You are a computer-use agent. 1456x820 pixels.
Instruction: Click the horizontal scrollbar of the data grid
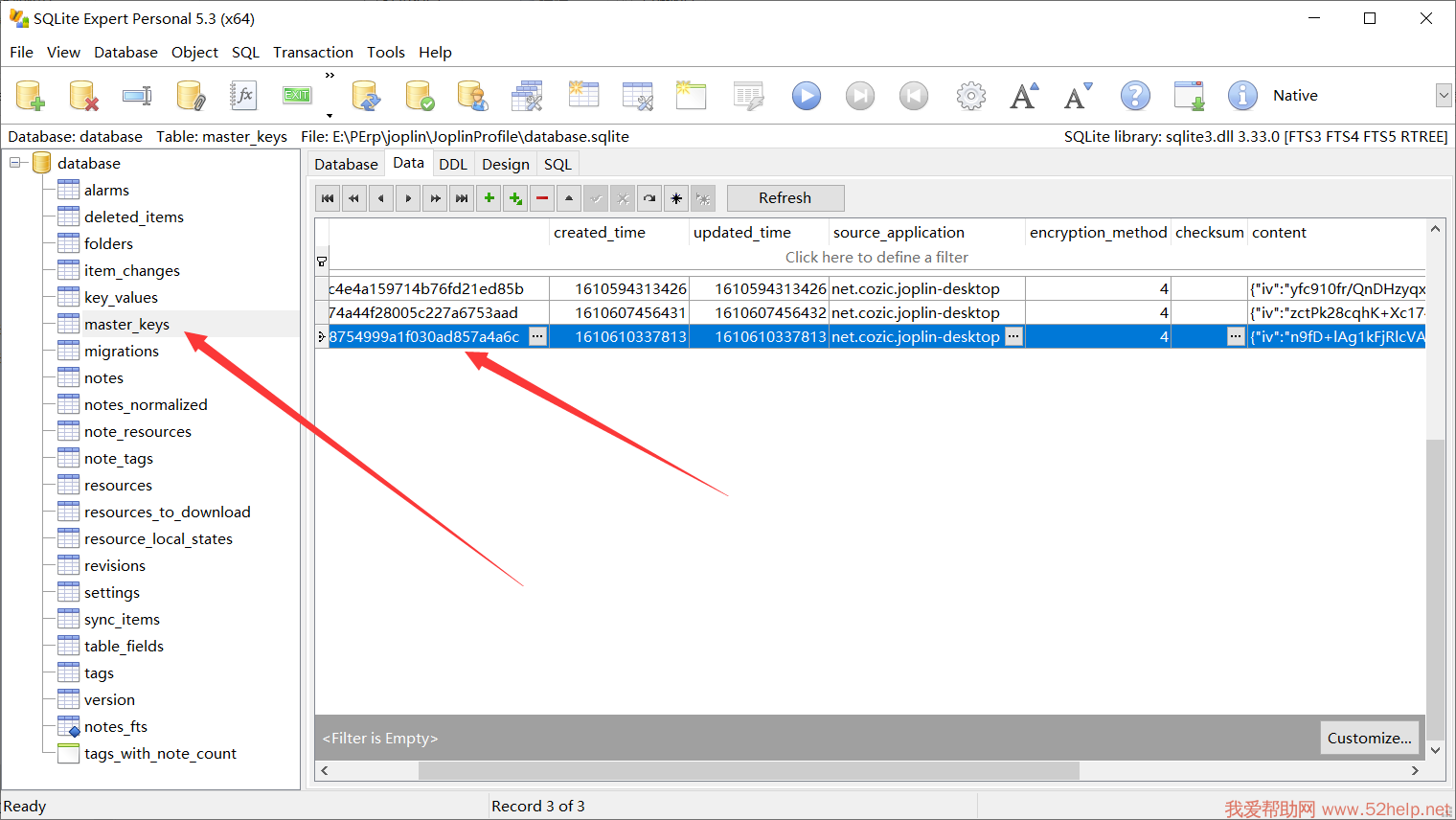747,770
